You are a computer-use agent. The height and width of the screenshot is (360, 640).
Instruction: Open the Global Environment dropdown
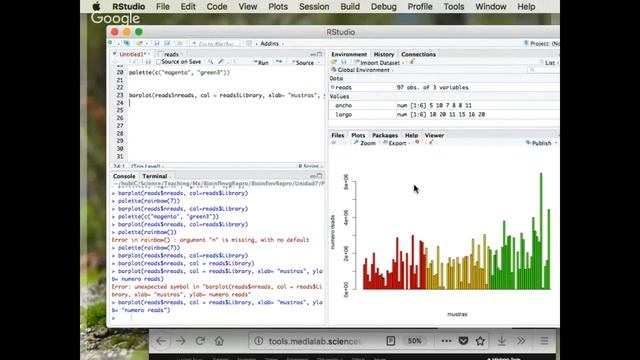[x=362, y=70]
